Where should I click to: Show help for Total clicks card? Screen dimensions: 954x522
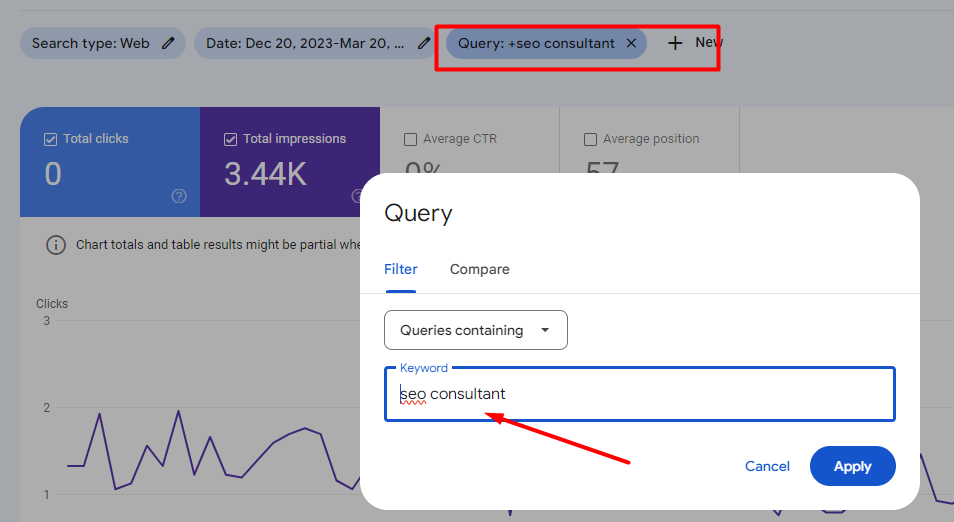179,196
